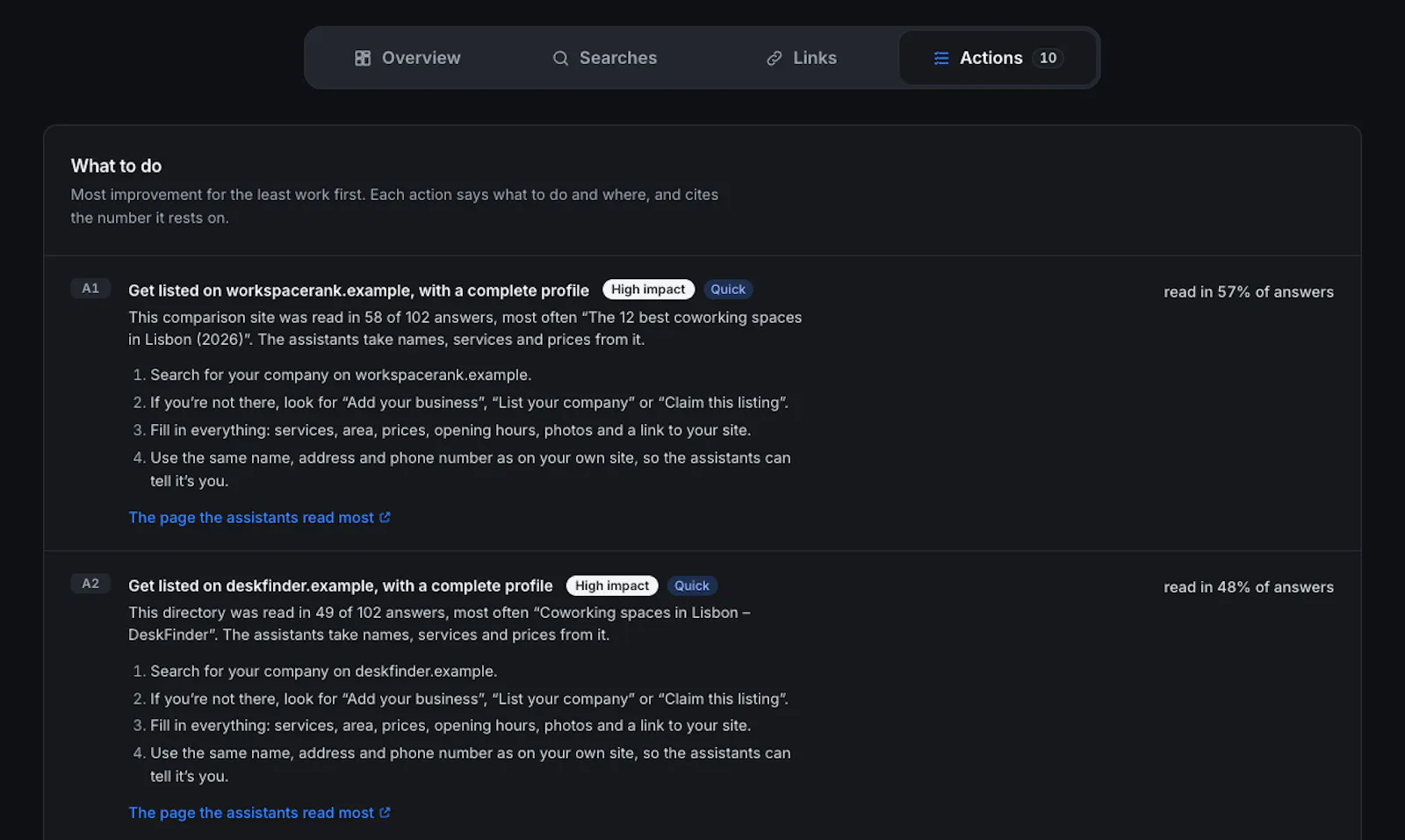Click step 'Search for your company on deskfinder.example'

(x=323, y=671)
